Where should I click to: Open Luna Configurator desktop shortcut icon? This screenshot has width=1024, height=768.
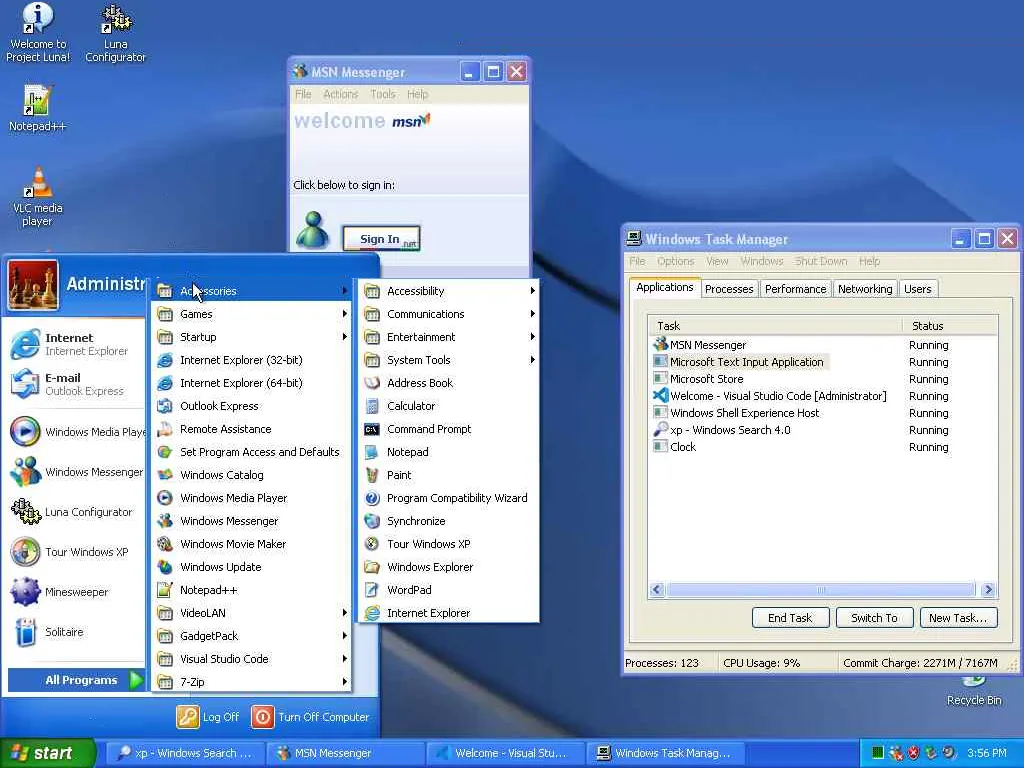tap(116, 34)
